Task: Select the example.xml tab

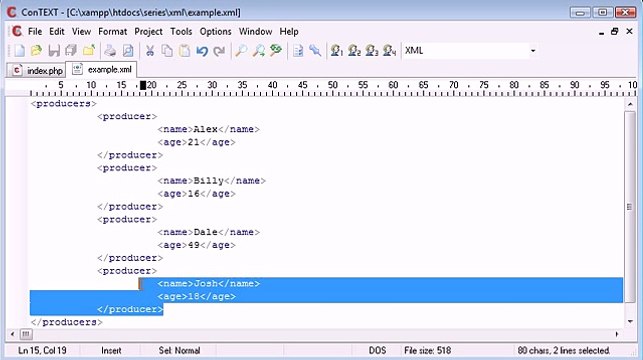Action: point(102,69)
